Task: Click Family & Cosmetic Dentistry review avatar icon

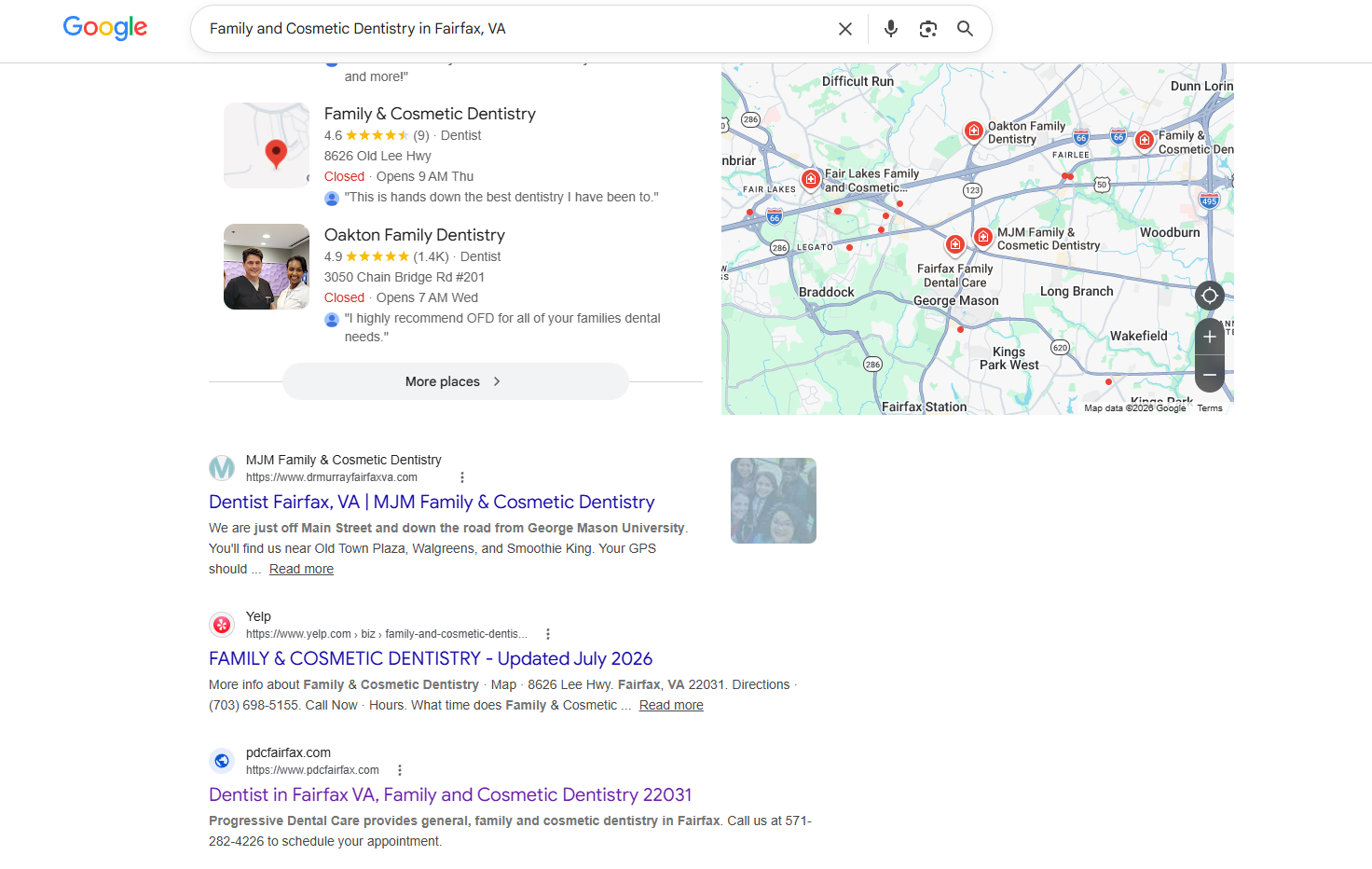Action: point(332,199)
